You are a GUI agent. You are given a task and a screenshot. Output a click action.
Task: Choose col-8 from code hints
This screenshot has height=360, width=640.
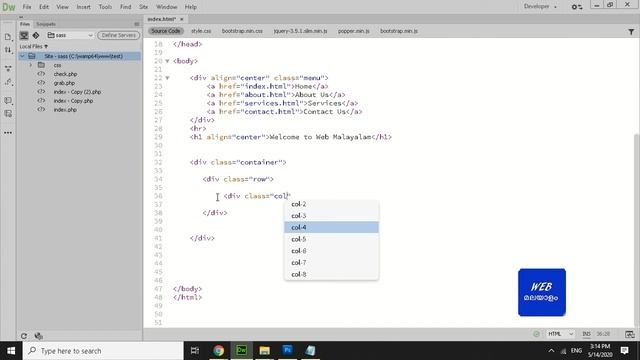click(x=331, y=274)
